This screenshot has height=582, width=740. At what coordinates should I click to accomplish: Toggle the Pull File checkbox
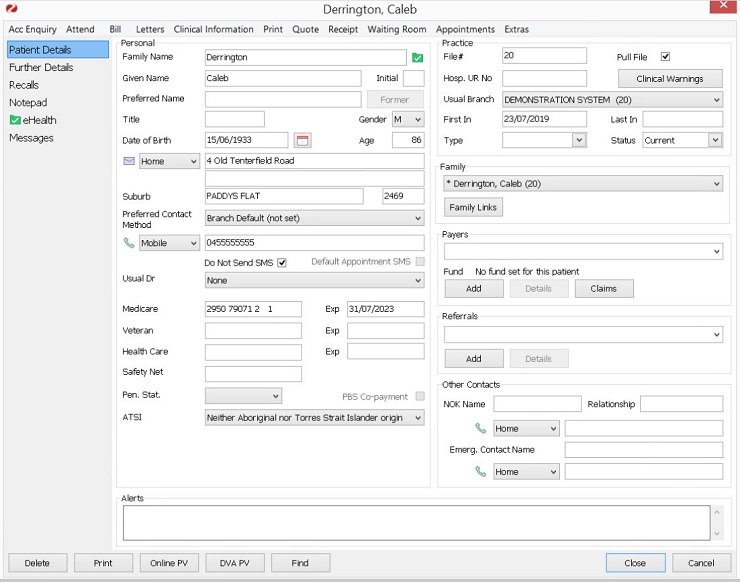(x=665, y=57)
